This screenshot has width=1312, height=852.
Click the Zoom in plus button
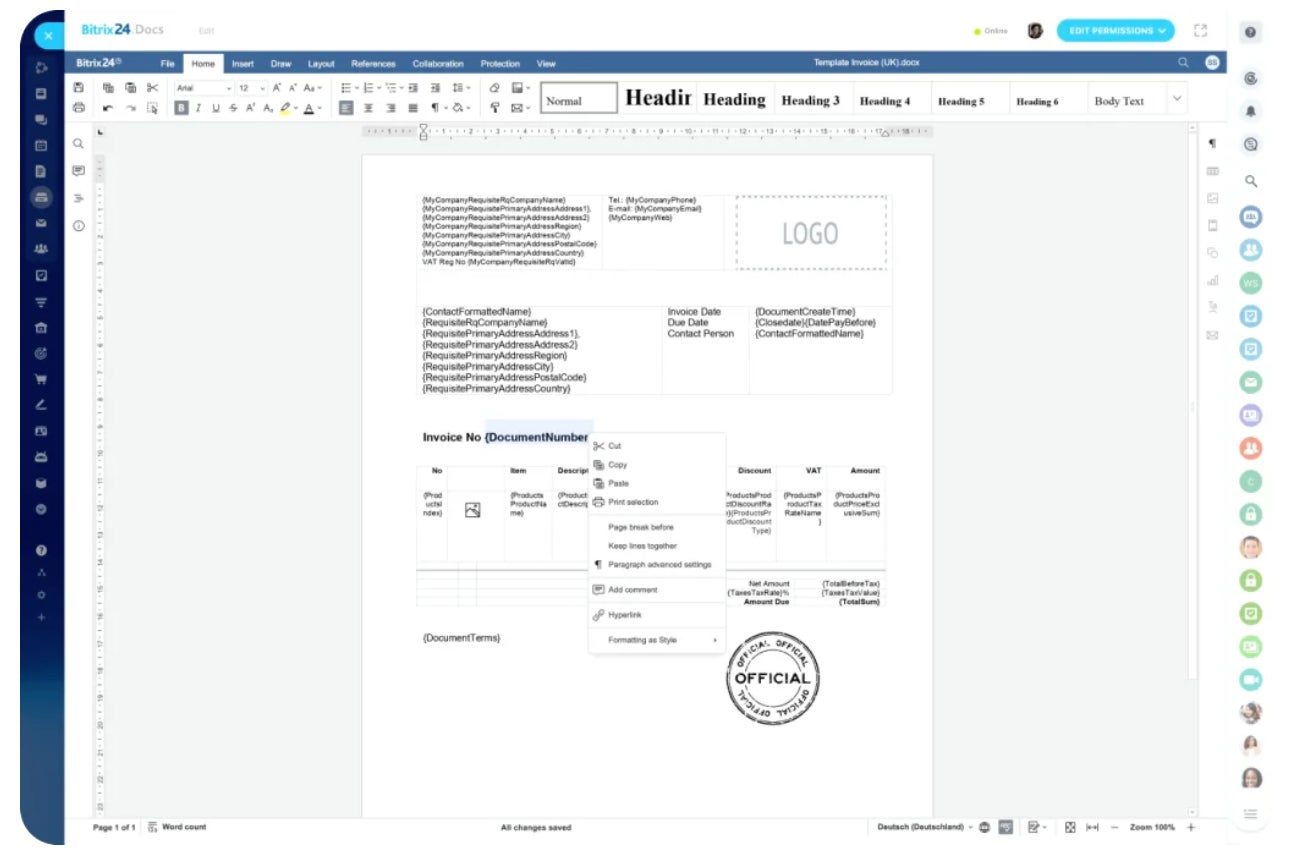pyautogui.click(x=1191, y=827)
